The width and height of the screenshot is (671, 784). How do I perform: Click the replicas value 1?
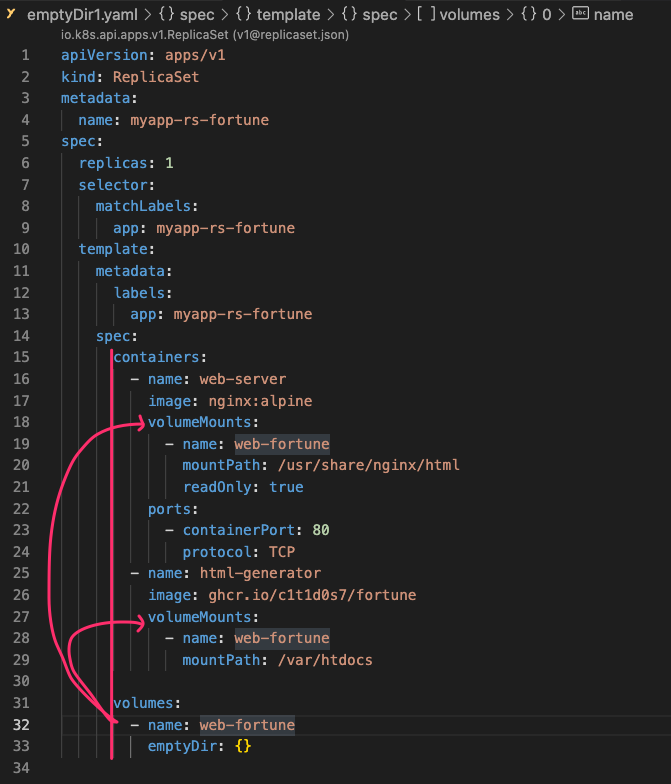click(170, 163)
